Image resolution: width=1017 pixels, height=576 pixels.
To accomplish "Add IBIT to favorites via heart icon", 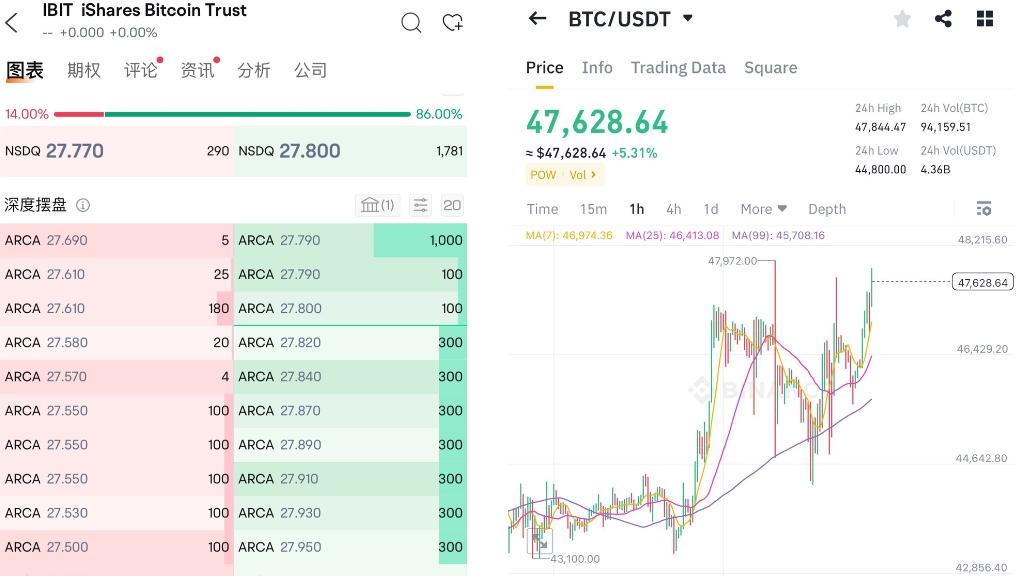I will click(x=453, y=22).
